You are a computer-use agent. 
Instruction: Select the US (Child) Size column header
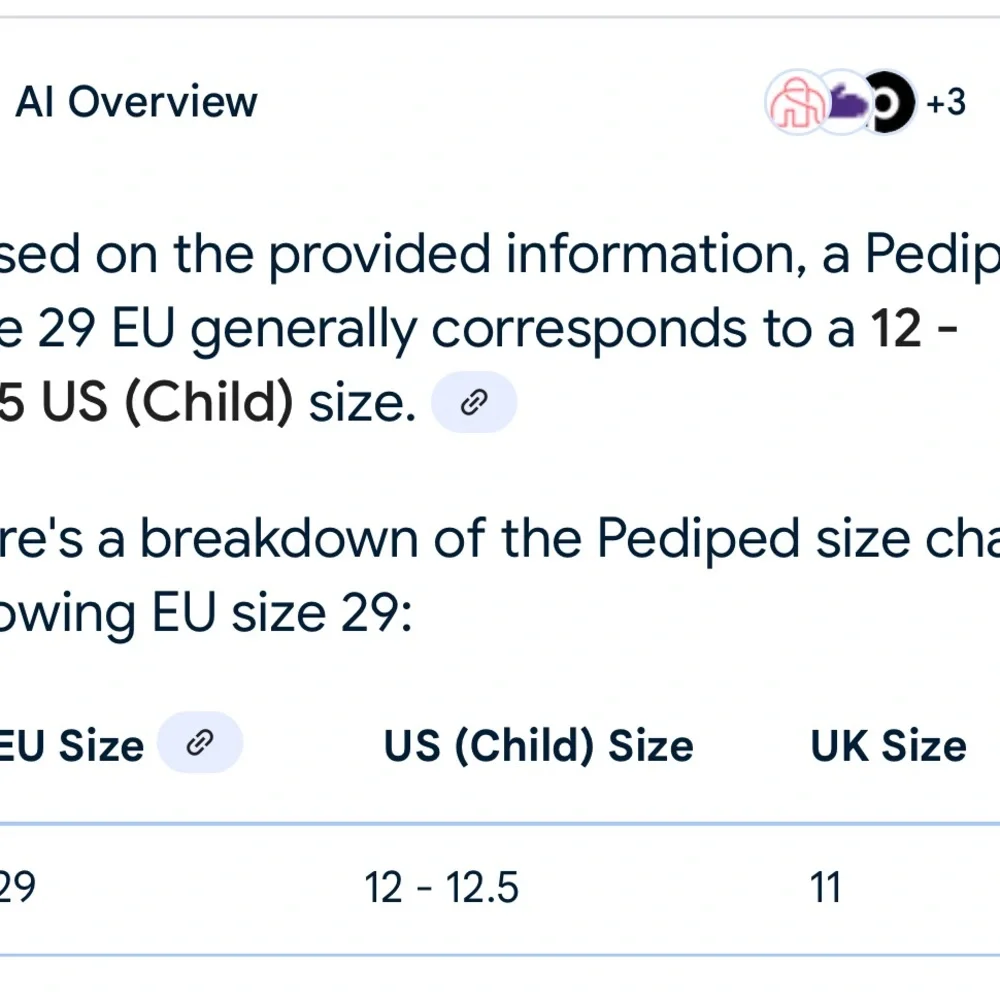click(x=538, y=746)
